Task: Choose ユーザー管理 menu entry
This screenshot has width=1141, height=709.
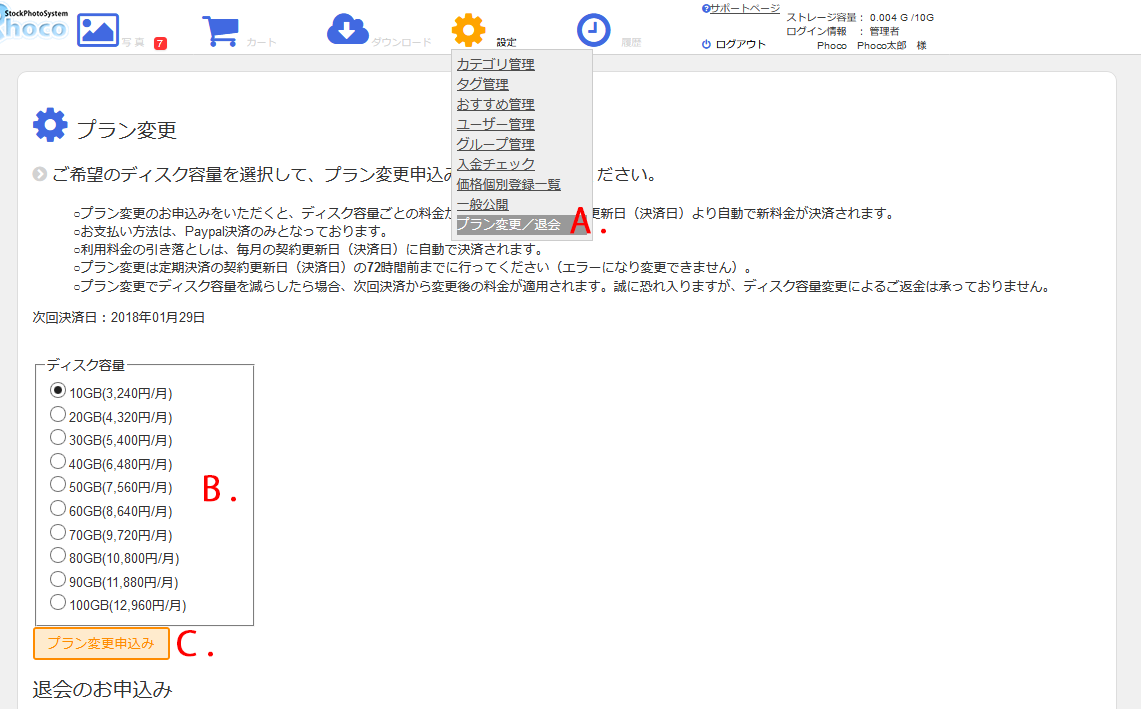Action: click(495, 125)
